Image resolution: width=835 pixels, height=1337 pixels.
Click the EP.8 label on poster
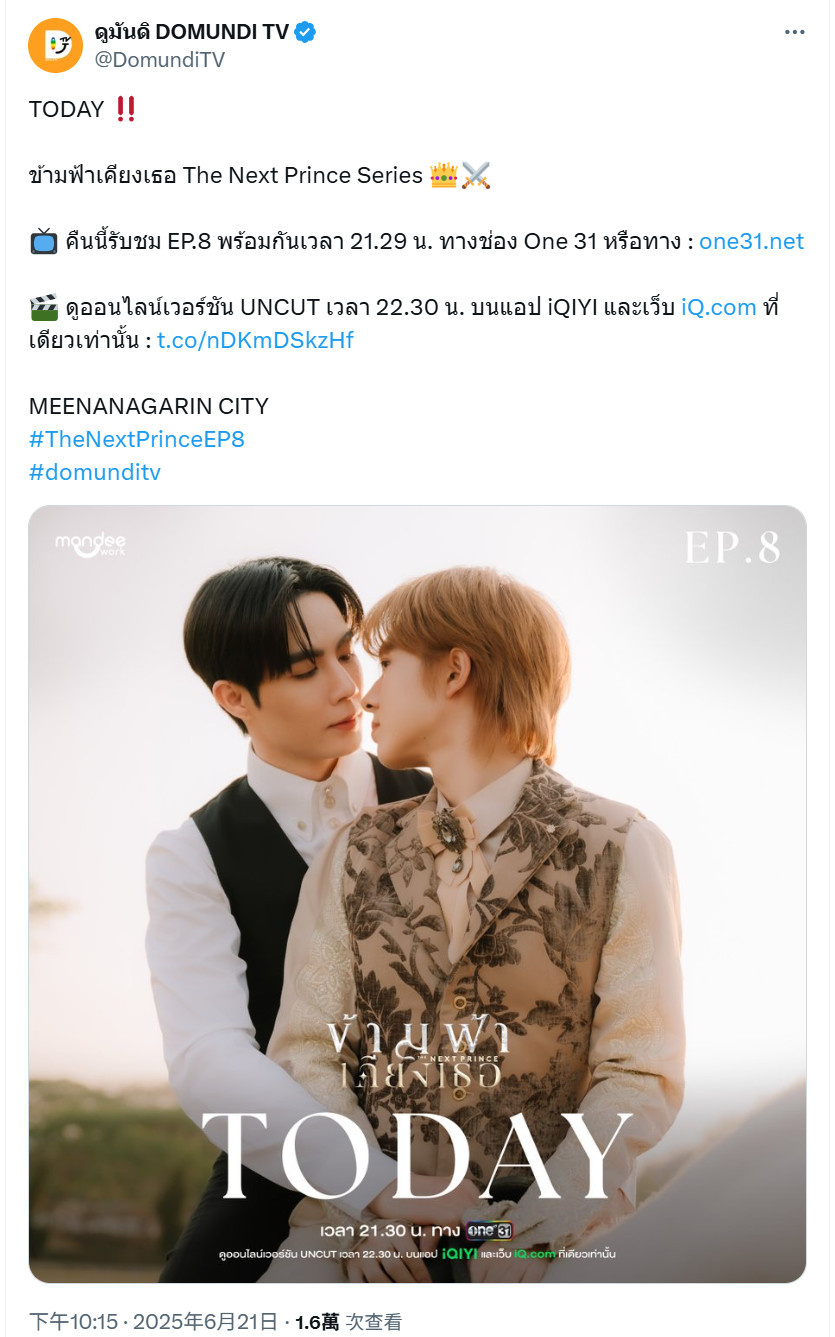pos(732,546)
